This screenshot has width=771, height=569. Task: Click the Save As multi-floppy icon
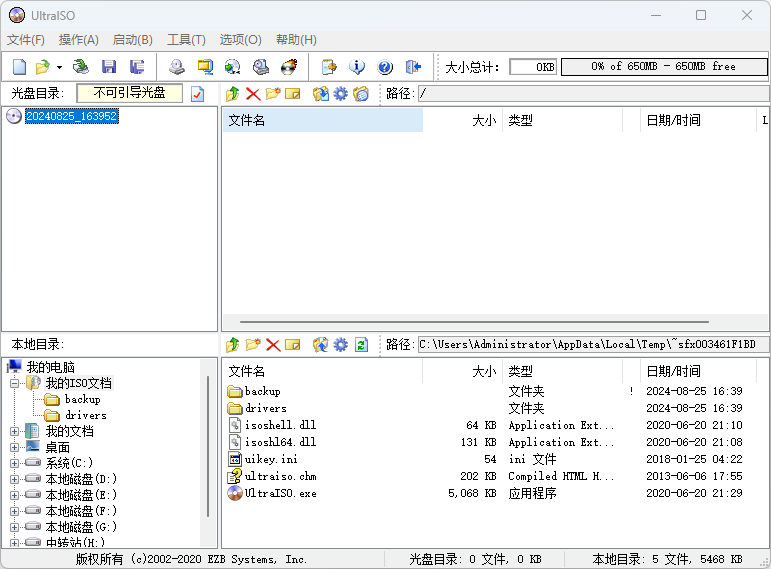coord(137,66)
